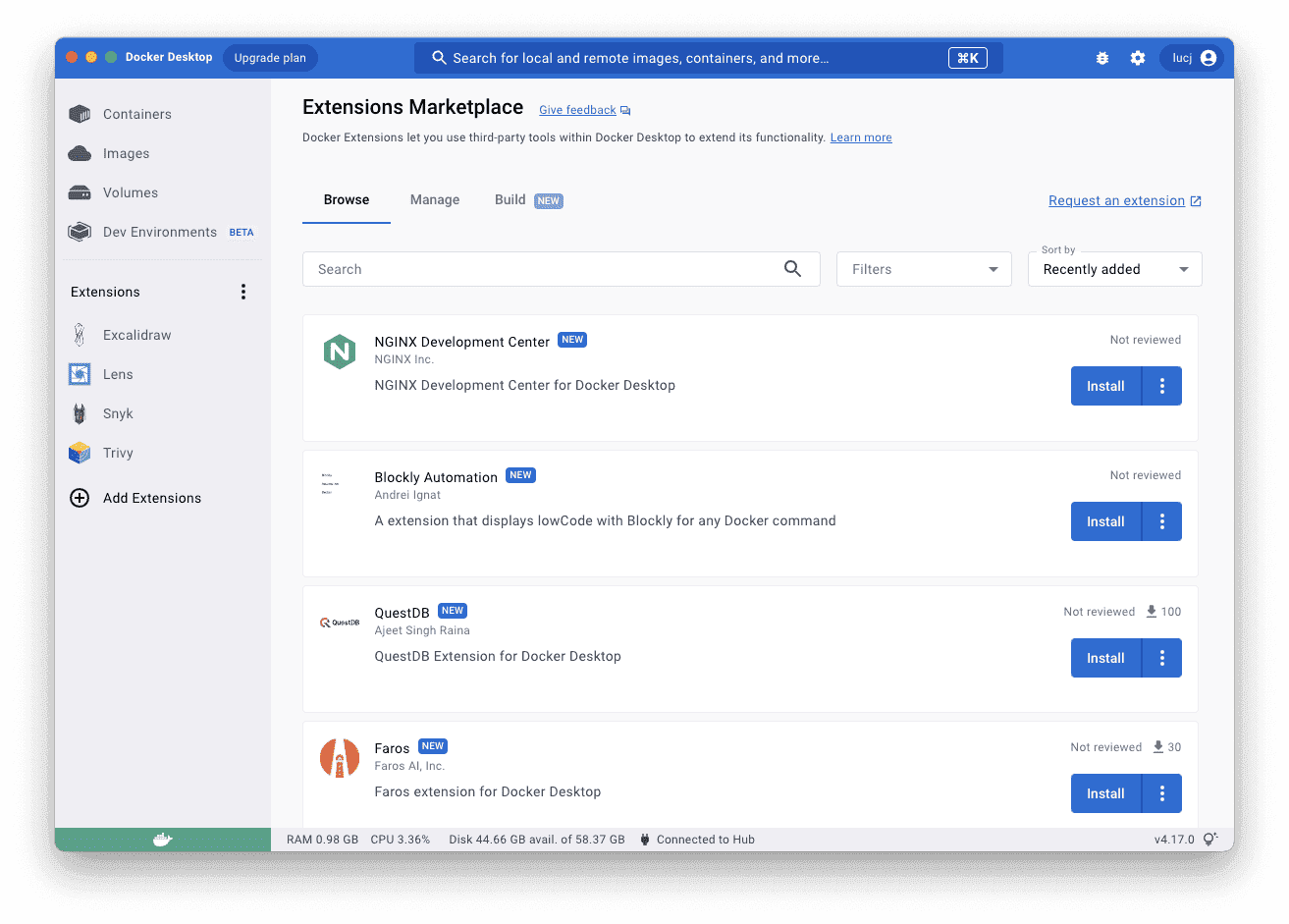Open more options for QuestDB
This screenshot has width=1289, height=924.
coord(1162,658)
